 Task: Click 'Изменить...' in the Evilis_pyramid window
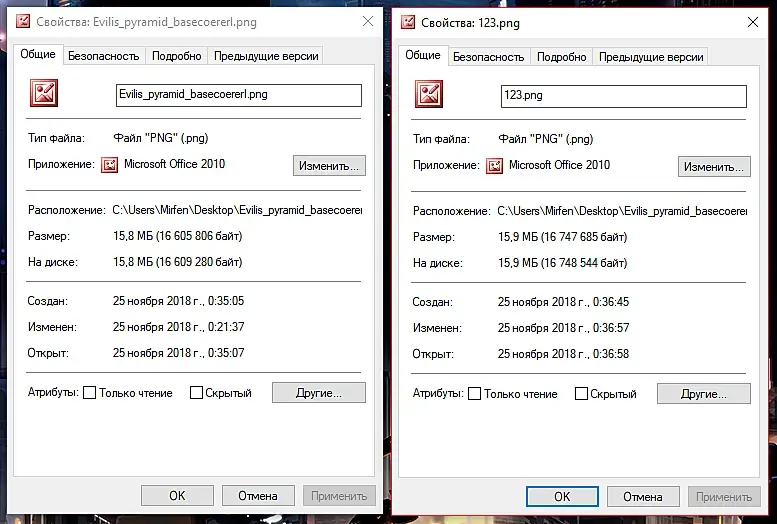pyautogui.click(x=329, y=166)
